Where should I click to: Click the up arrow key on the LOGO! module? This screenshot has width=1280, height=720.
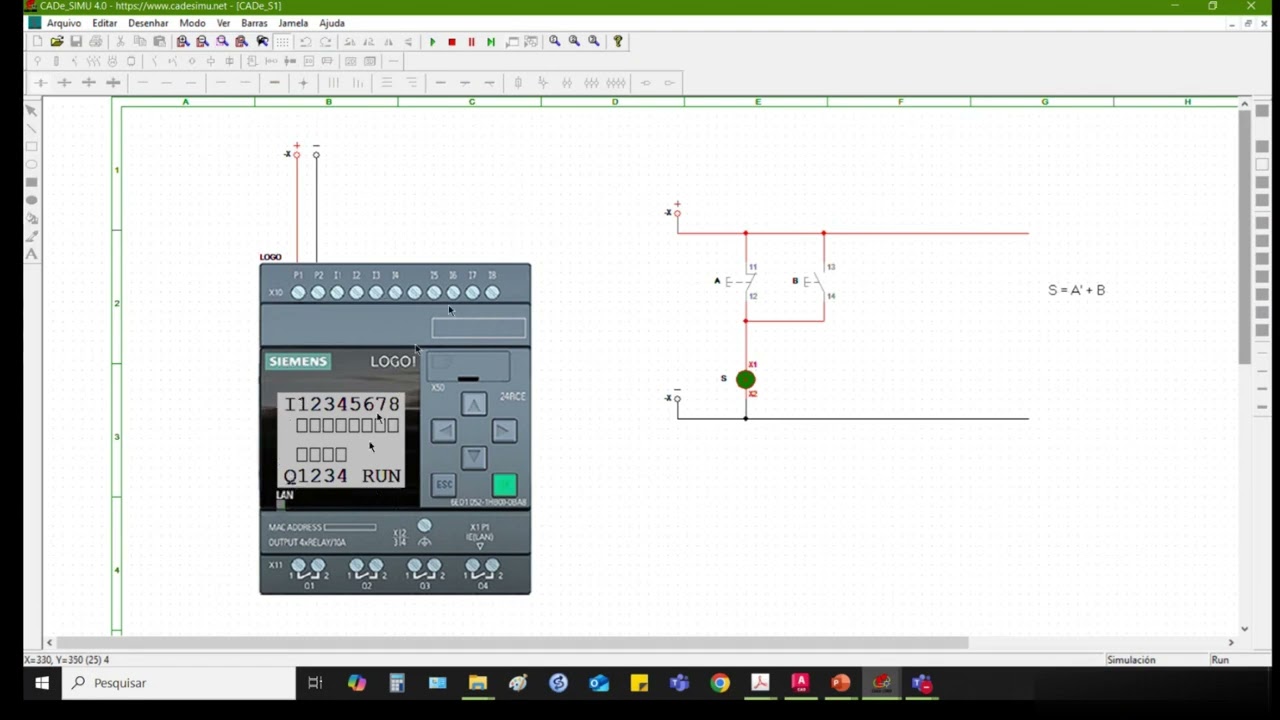pos(474,404)
